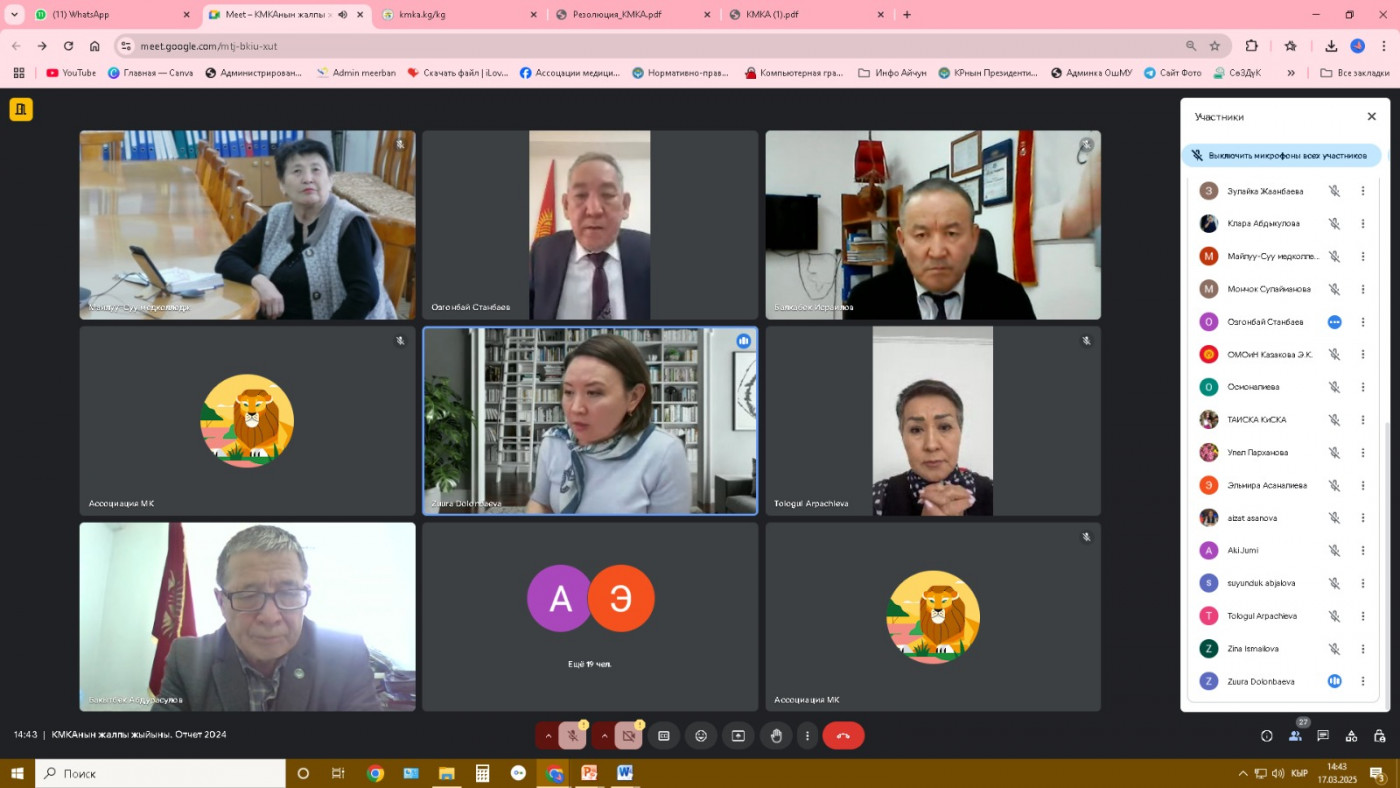Open host controls lock icon

click(1379, 736)
